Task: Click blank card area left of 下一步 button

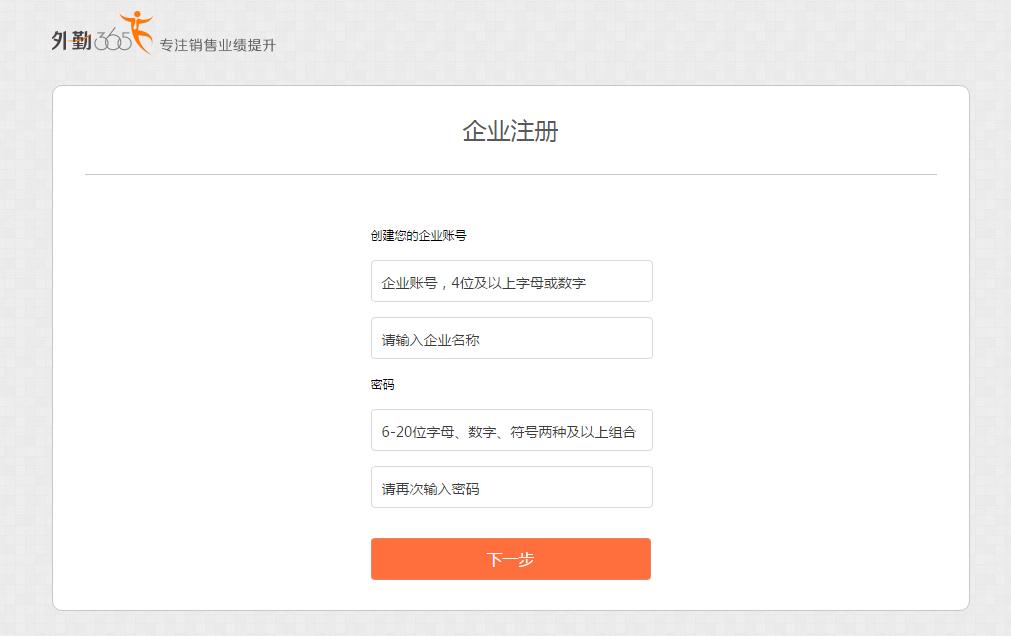Action: pos(220,559)
